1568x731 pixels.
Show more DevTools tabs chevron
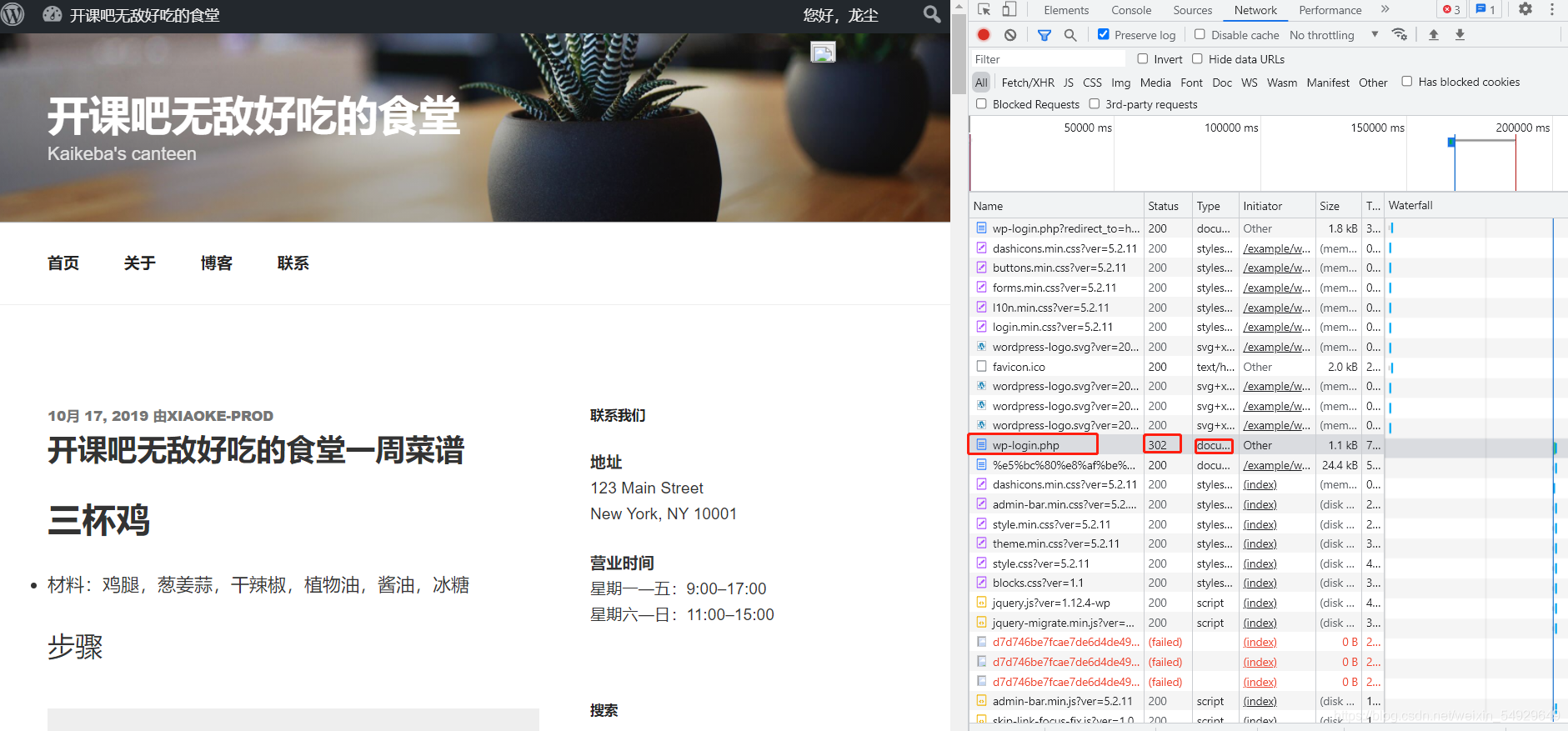coord(1385,9)
